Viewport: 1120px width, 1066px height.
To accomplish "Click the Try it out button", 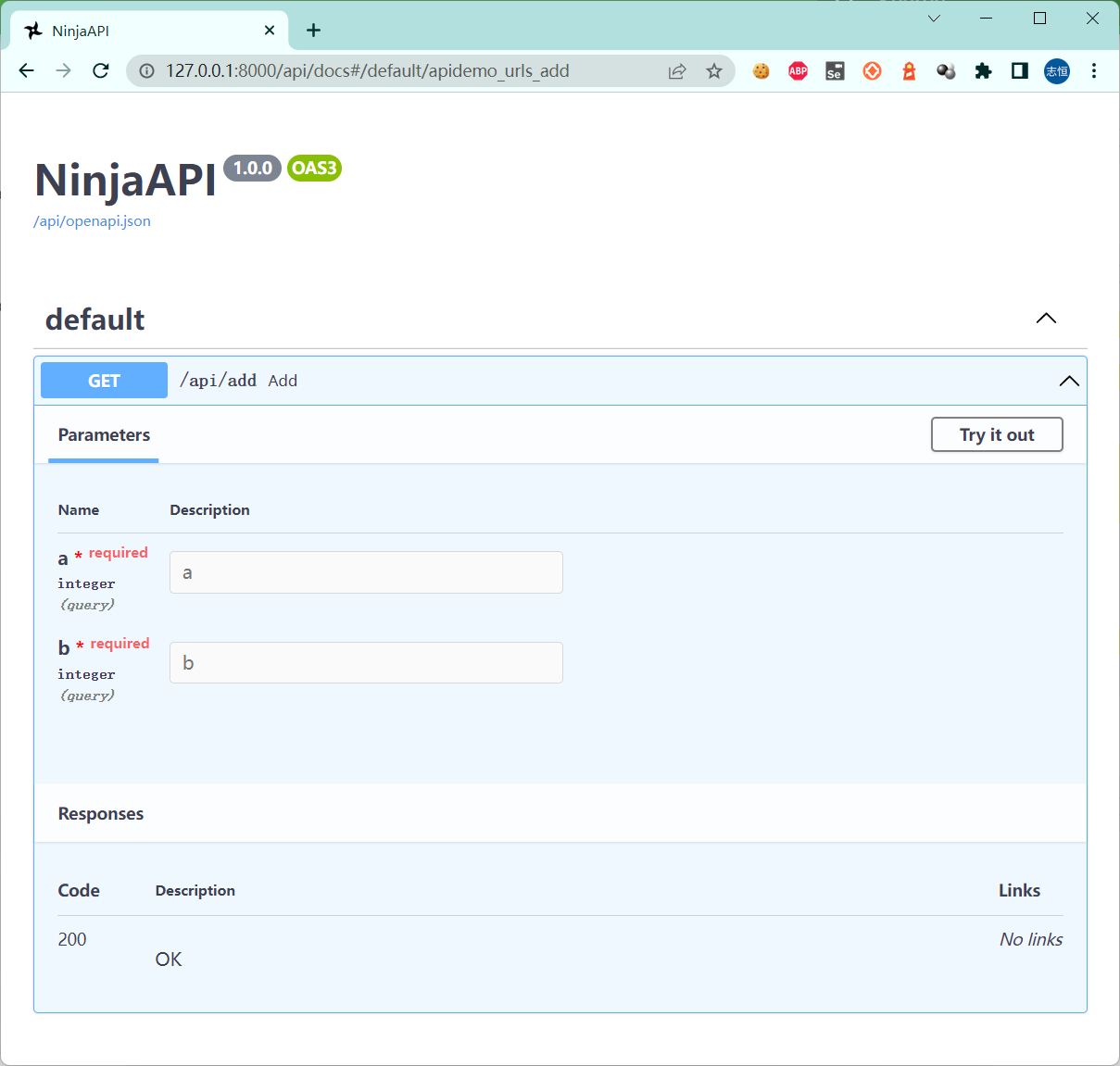I will (997, 434).
